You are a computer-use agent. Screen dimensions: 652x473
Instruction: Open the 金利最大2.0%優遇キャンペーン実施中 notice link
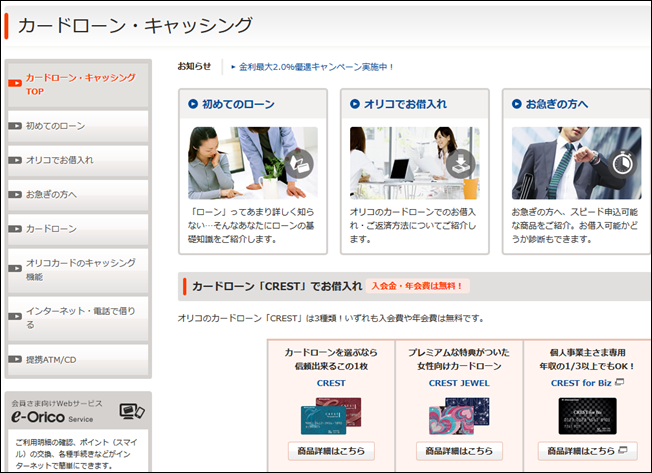coord(316,67)
